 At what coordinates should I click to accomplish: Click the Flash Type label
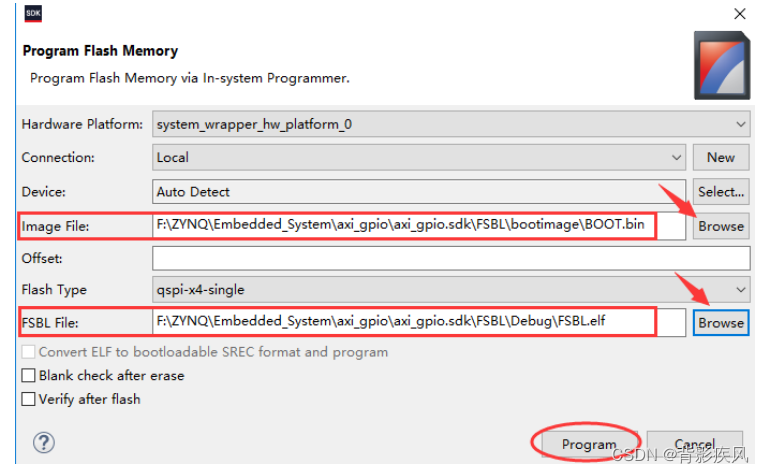tap(54, 290)
